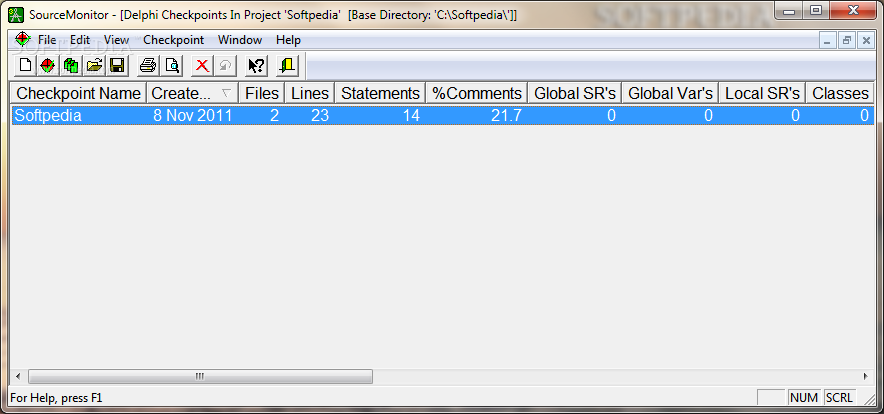Click the new checkpoint red target icon
Image resolution: width=884 pixels, height=414 pixels.
[x=48, y=65]
